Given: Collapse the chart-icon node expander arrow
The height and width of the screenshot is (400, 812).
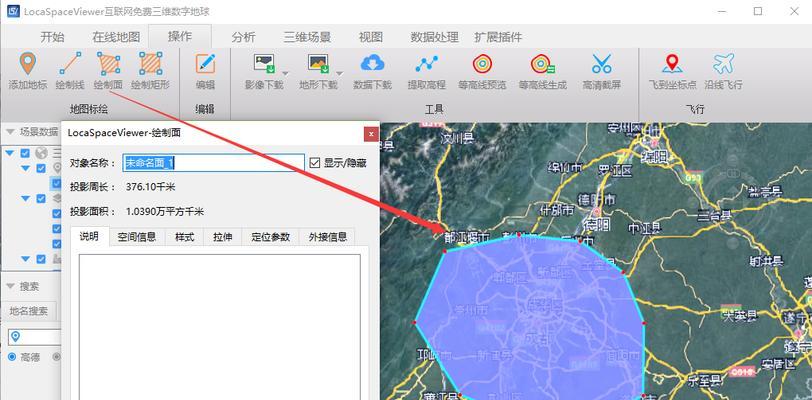Looking at the screenshot, I should (x=26, y=259).
